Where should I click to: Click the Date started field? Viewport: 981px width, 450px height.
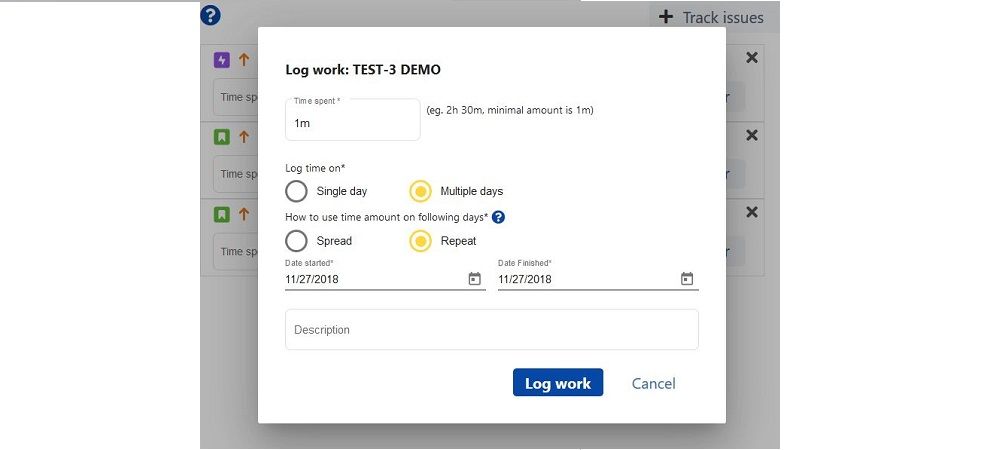pyautogui.click(x=385, y=279)
